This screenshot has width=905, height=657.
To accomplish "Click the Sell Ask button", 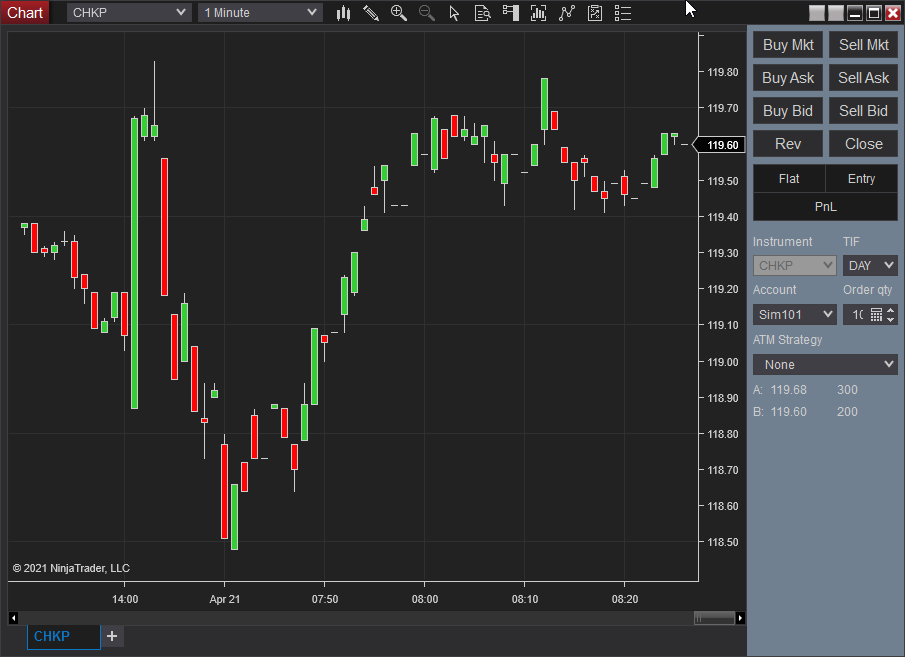I will pyautogui.click(x=863, y=78).
